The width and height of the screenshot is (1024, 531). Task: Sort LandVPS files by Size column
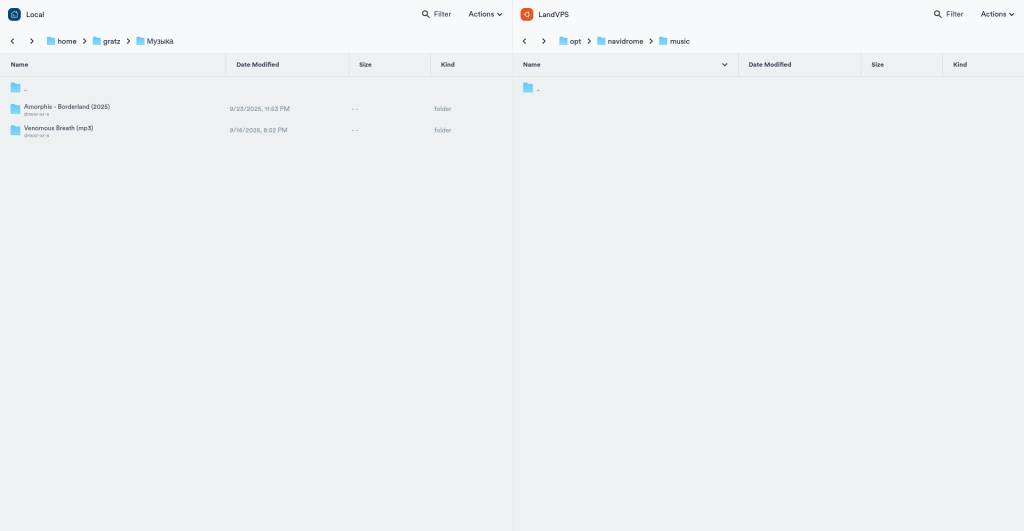(x=877, y=64)
